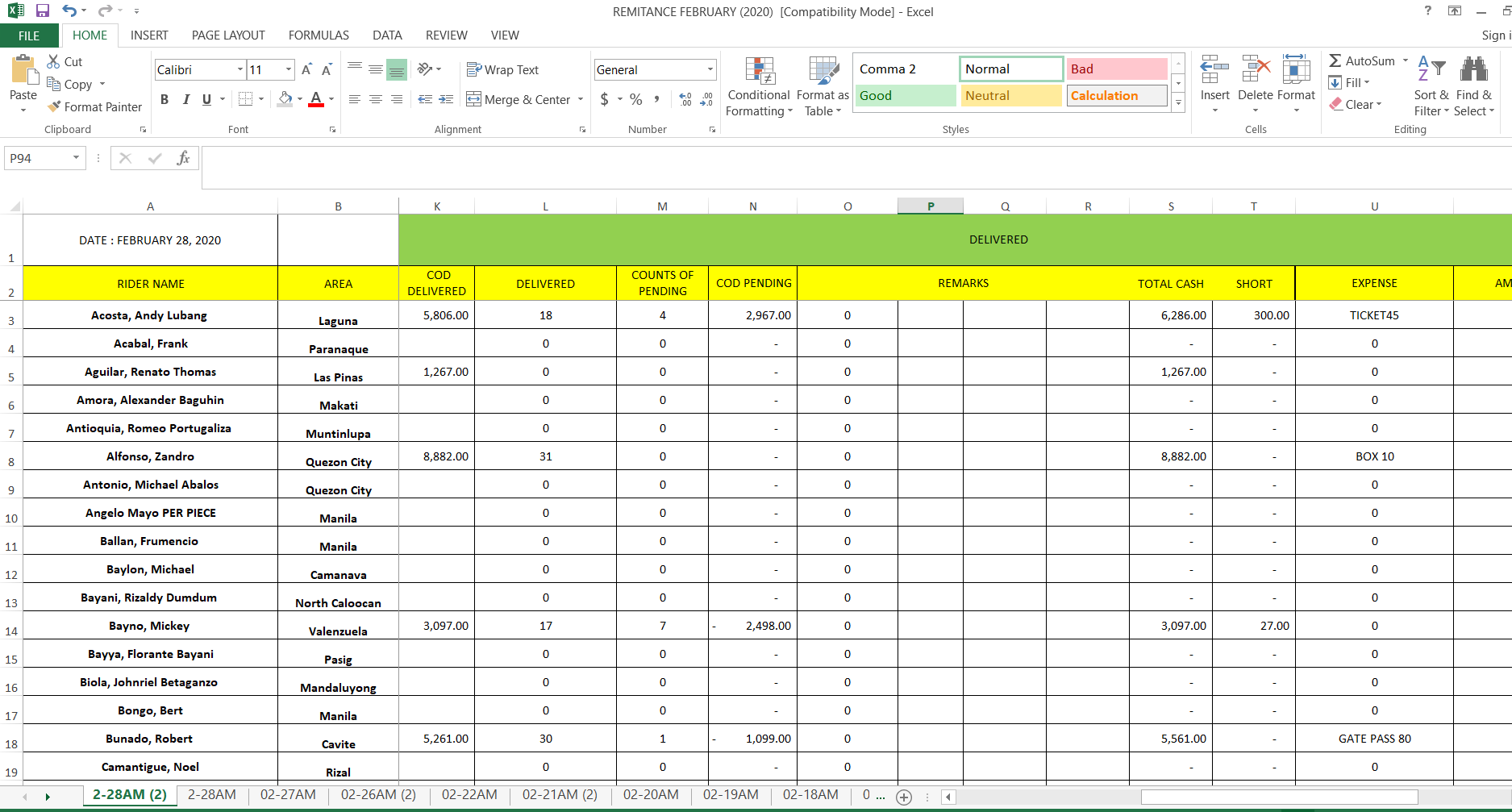1512x812 pixels.
Task: Increase indent of cell contents
Action: pos(446,99)
